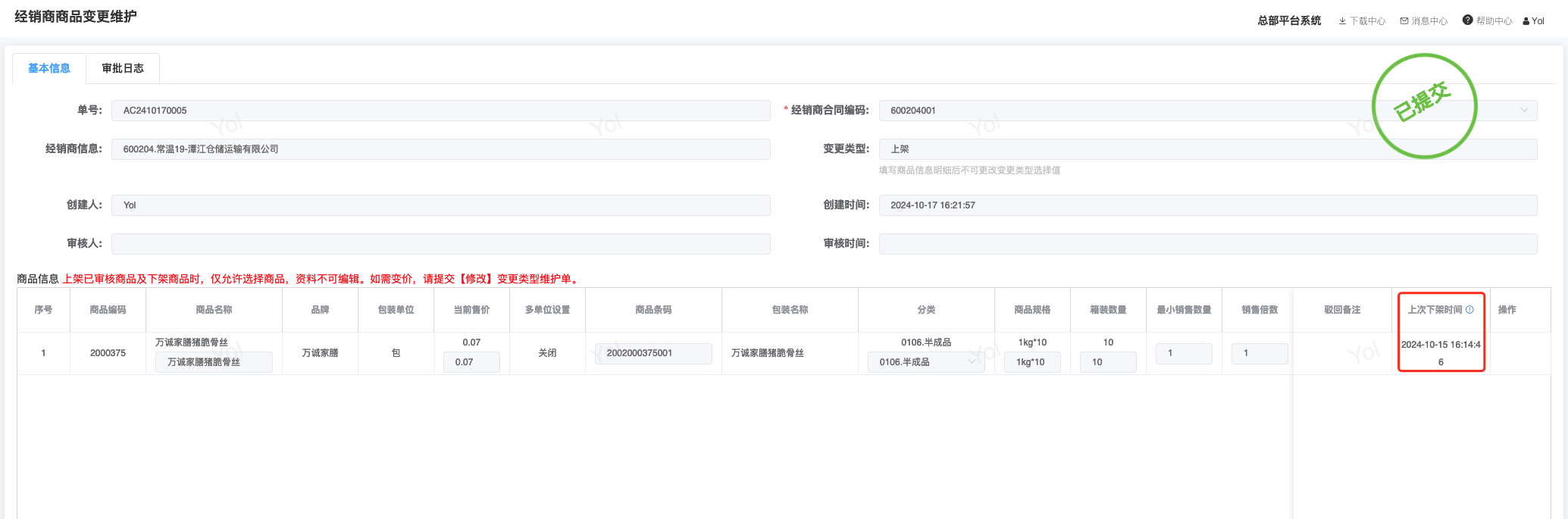Click the 商品条码 column header
The height and width of the screenshot is (519, 1568).
[653, 310]
